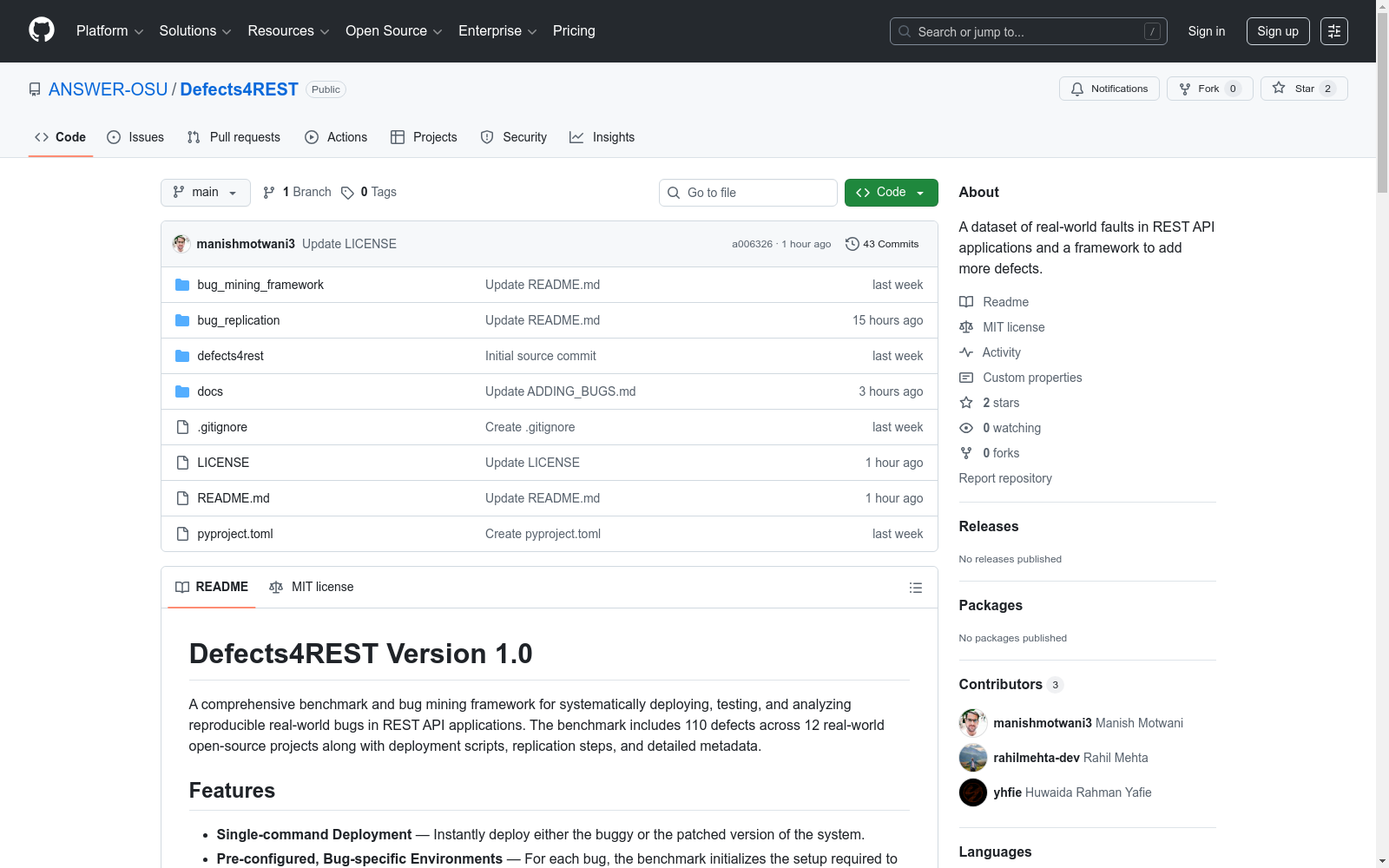Image resolution: width=1389 pixels, height=868 pixels.
Task: Click the fork icon beside 0 forks
Action: (966, 453)
